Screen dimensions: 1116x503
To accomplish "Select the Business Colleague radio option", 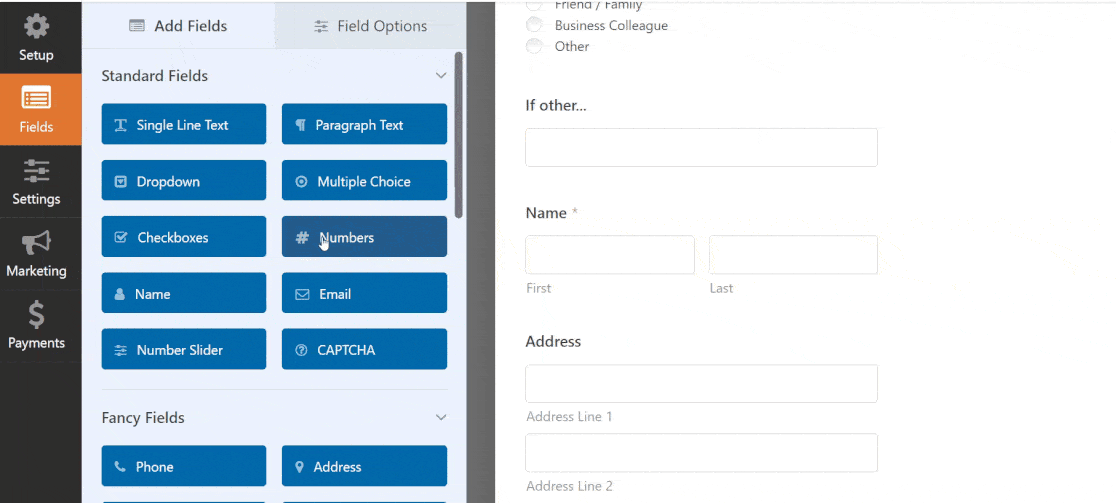I will (x=534, y=26).
